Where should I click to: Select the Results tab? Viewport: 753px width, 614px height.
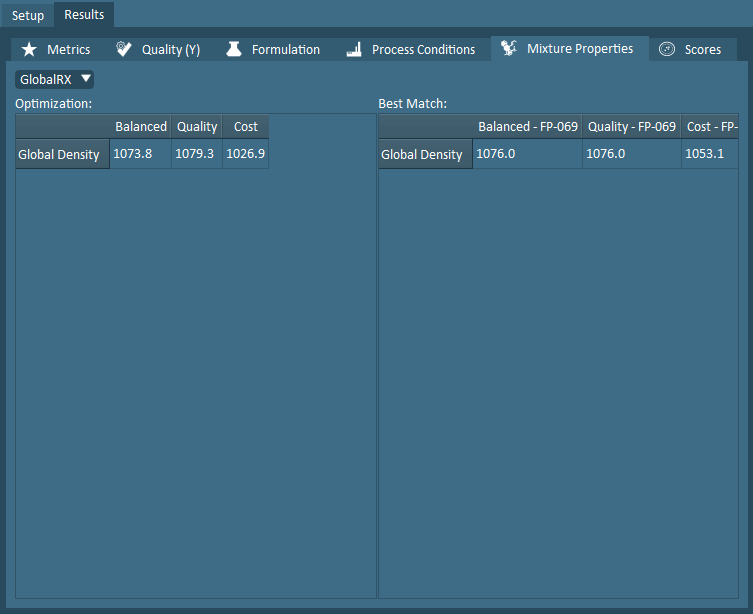pos(84,15)
